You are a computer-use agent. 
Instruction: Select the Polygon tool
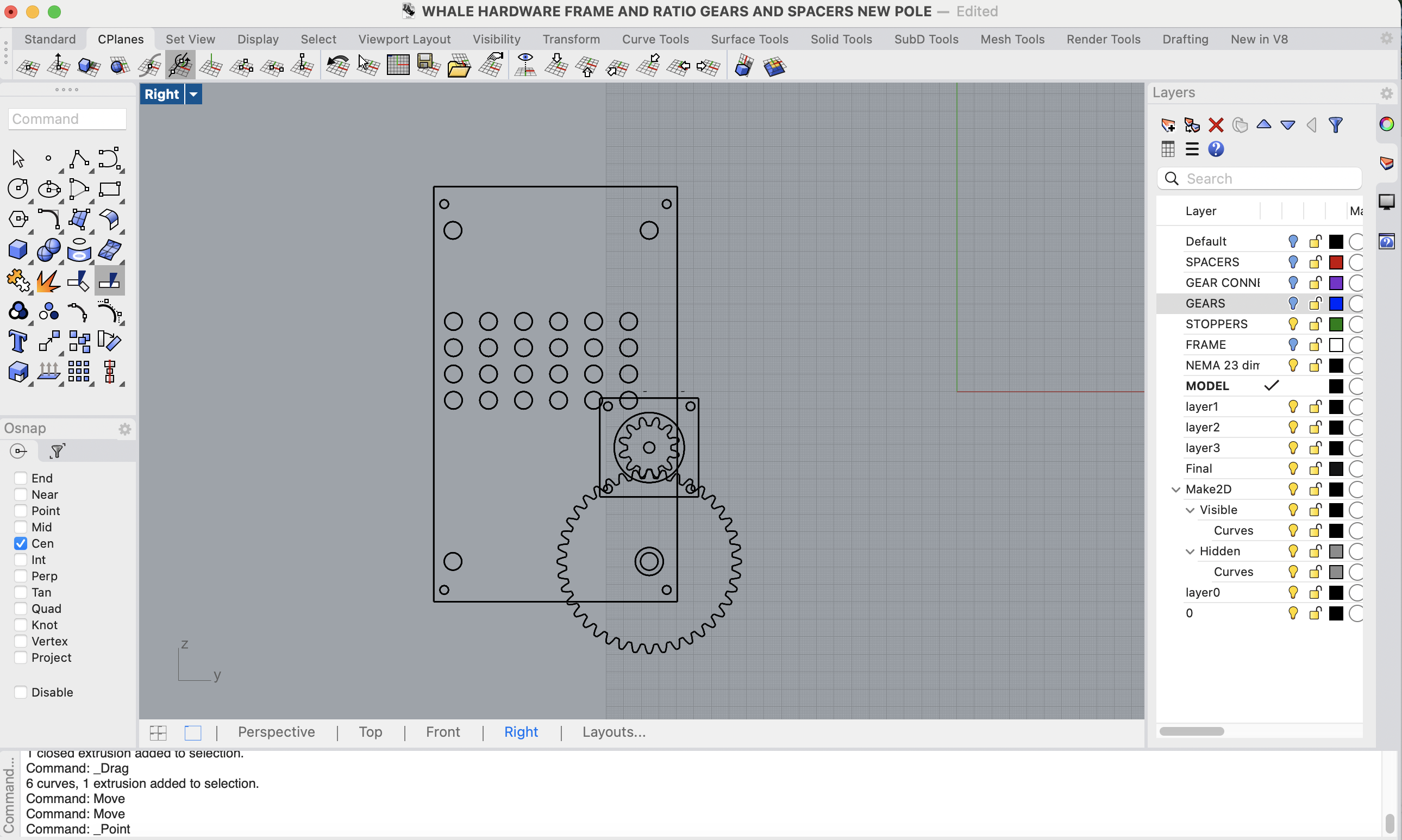(17, 219)
